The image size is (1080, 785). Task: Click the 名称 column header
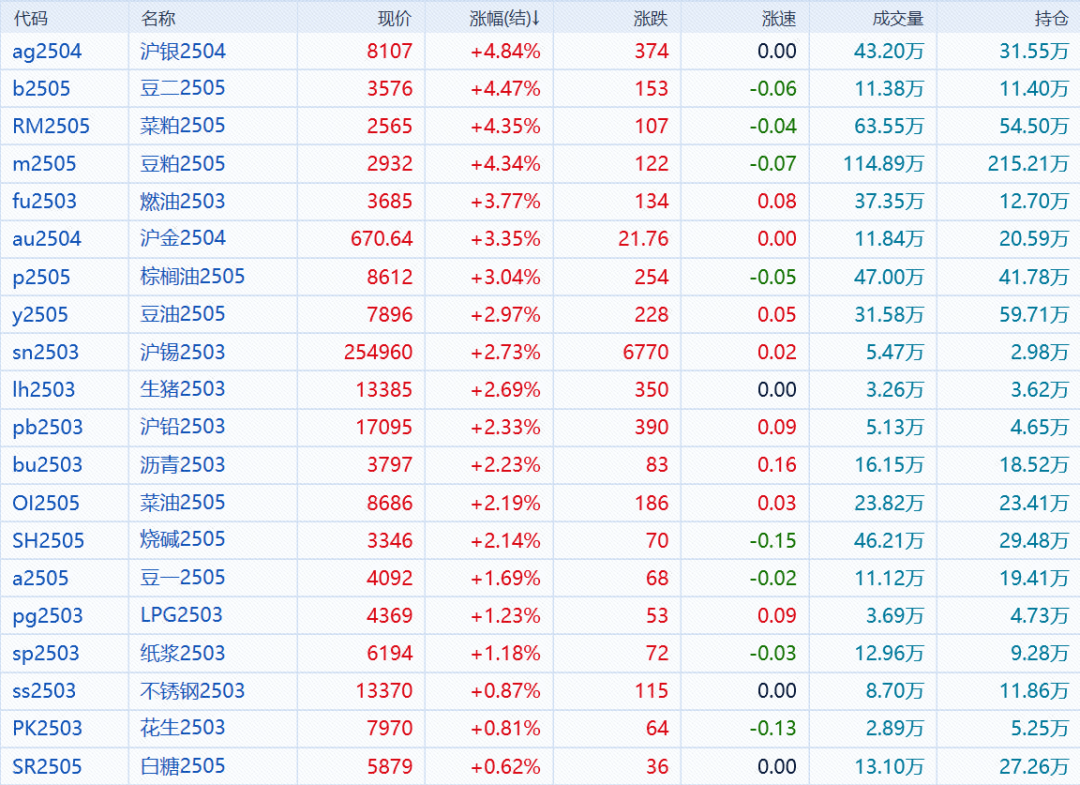click(157, 19)
